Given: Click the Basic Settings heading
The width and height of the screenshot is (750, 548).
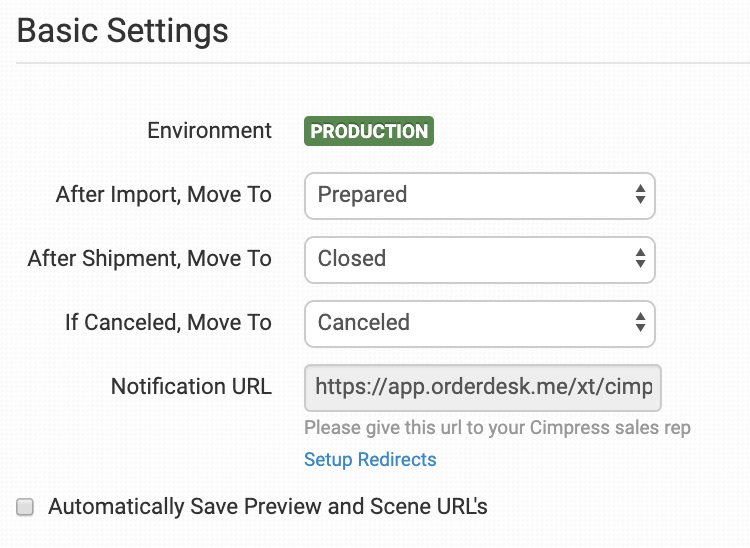Looking at the screenshot, I should (123, 31).
